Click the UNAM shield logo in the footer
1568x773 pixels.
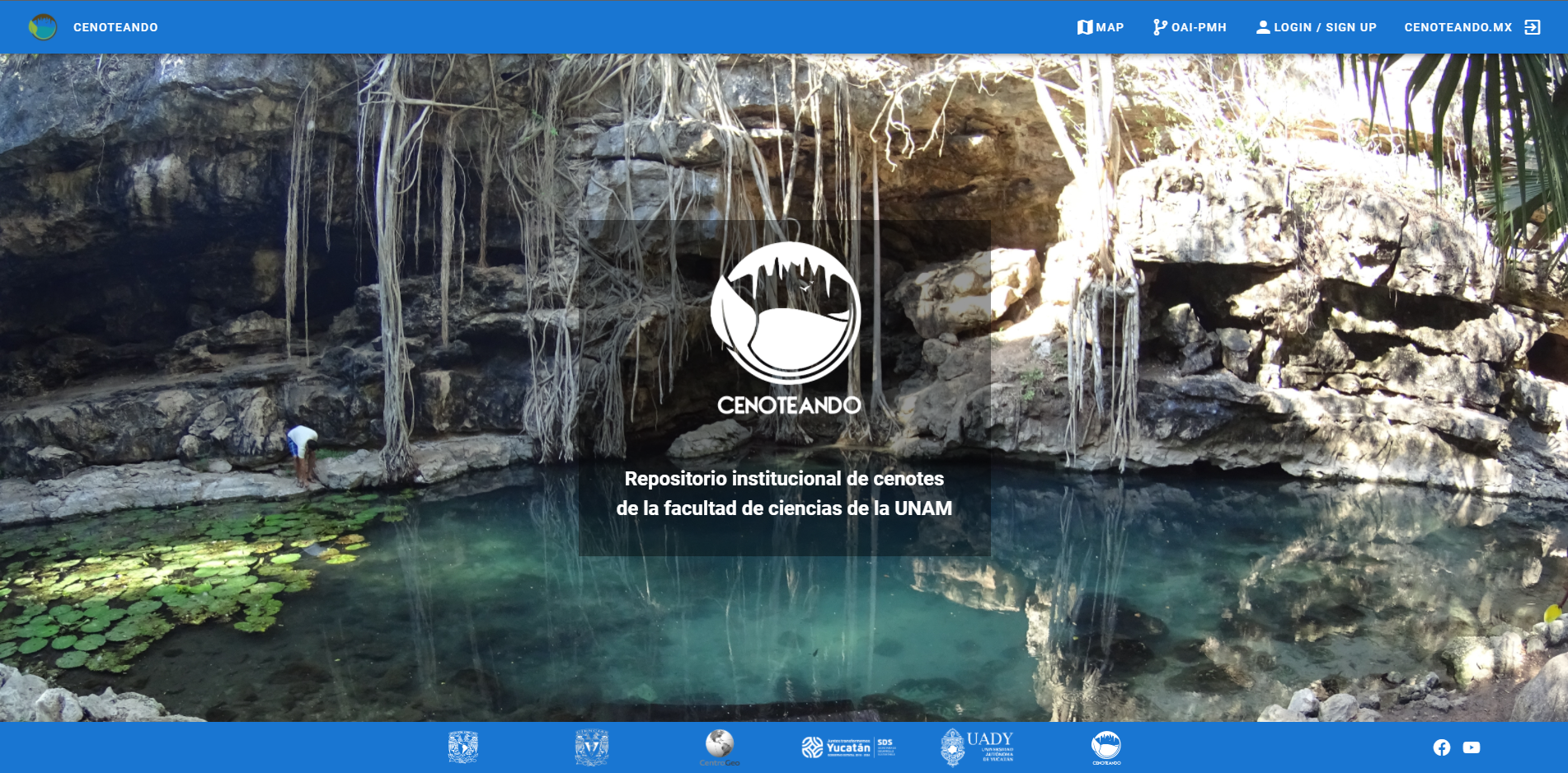pos(463,747)
